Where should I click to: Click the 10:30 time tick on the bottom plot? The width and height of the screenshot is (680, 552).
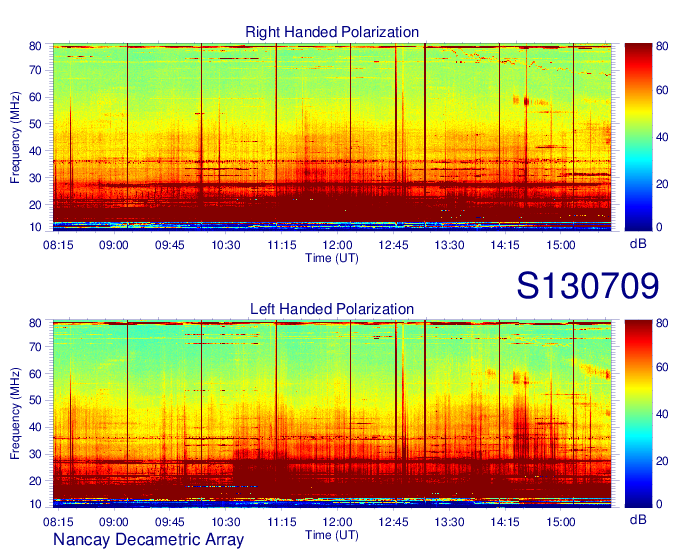coord(226,522)
